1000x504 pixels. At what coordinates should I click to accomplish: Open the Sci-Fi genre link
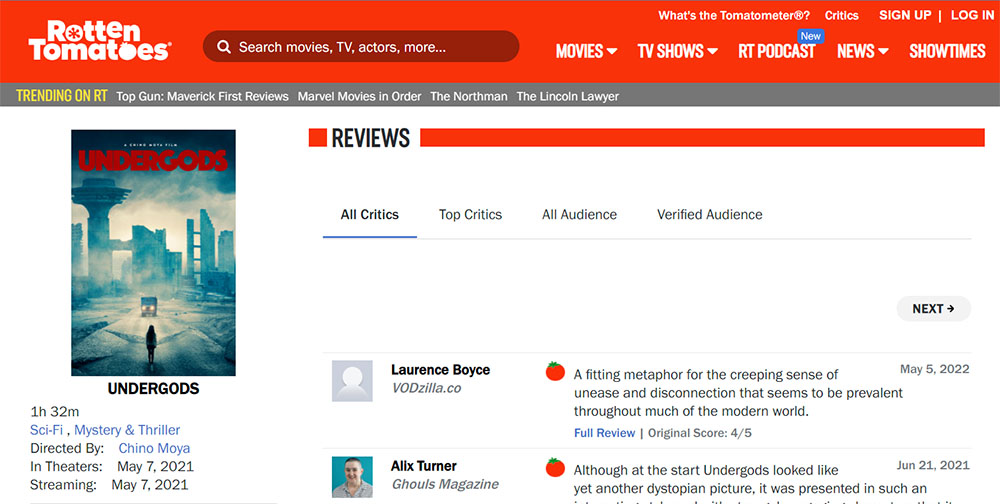[47, 430]
